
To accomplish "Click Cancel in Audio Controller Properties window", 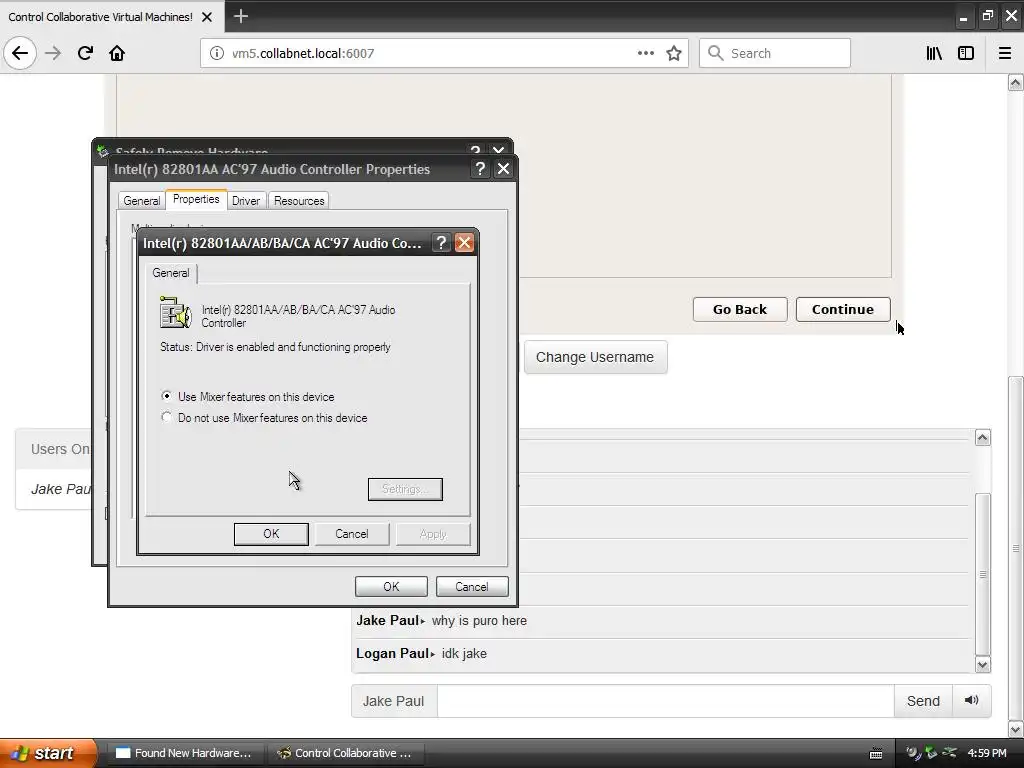I will [x=472, y=586].
